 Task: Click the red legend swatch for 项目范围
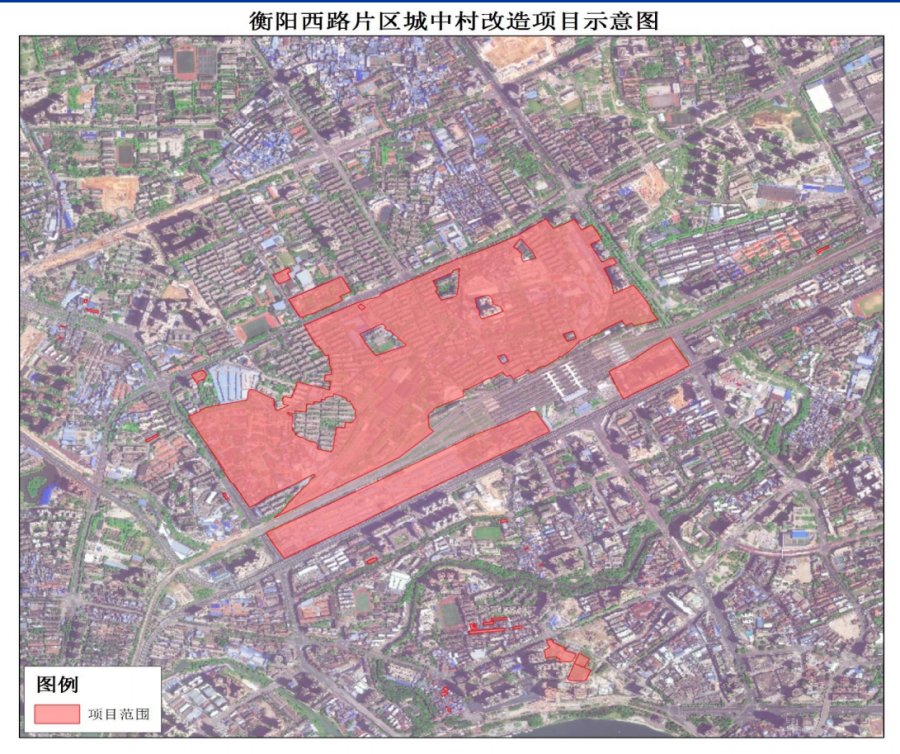pos(57,713)
